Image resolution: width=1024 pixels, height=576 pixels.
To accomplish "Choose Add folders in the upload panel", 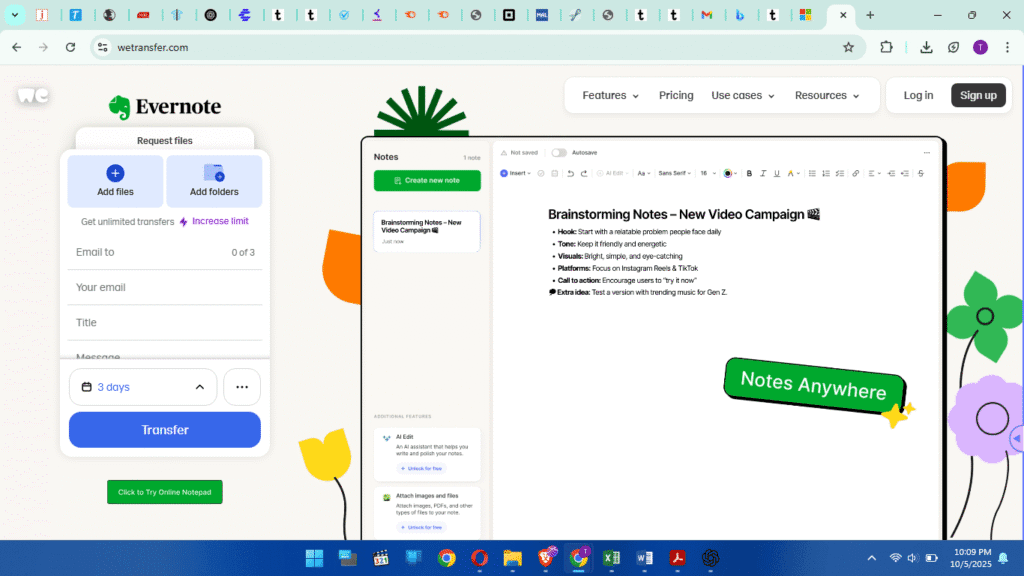I will 214,181.
